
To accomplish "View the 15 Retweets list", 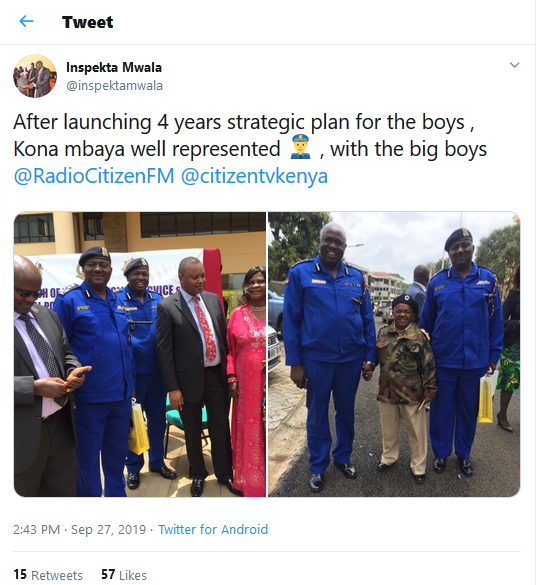I will (48, 575).
